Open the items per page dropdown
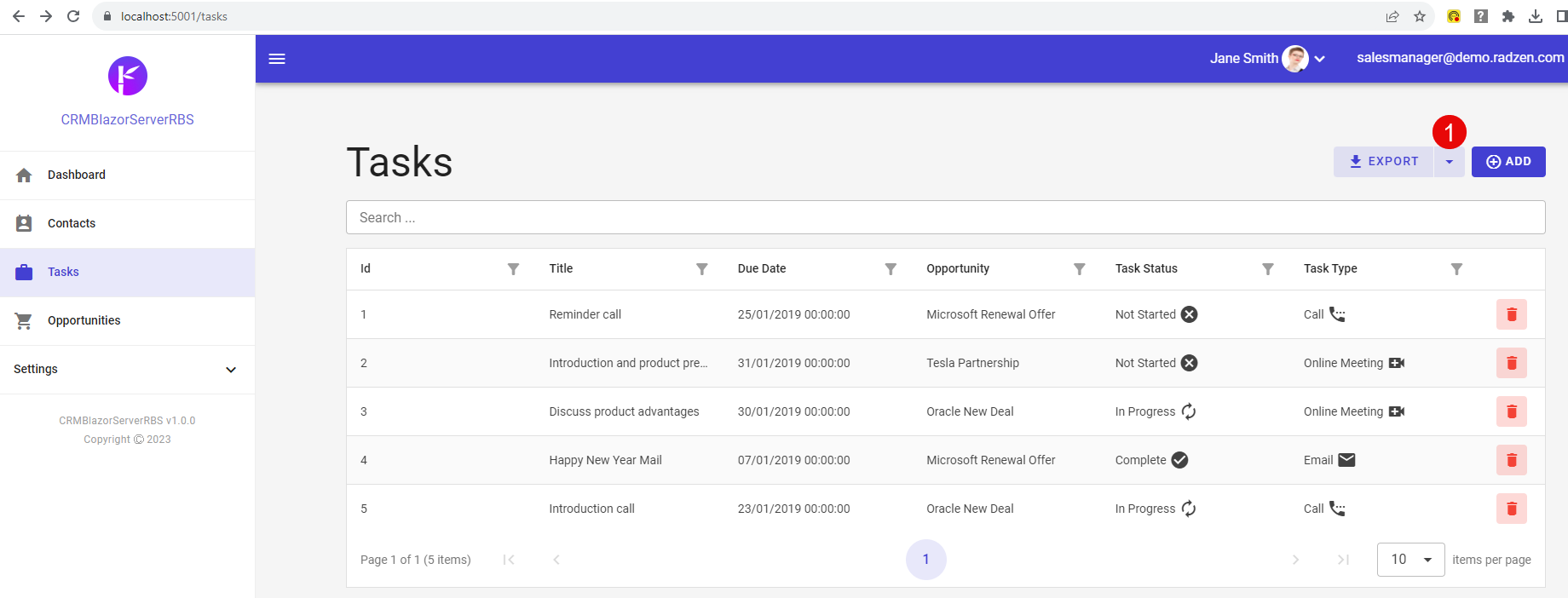 click(x=1410, y=560)
